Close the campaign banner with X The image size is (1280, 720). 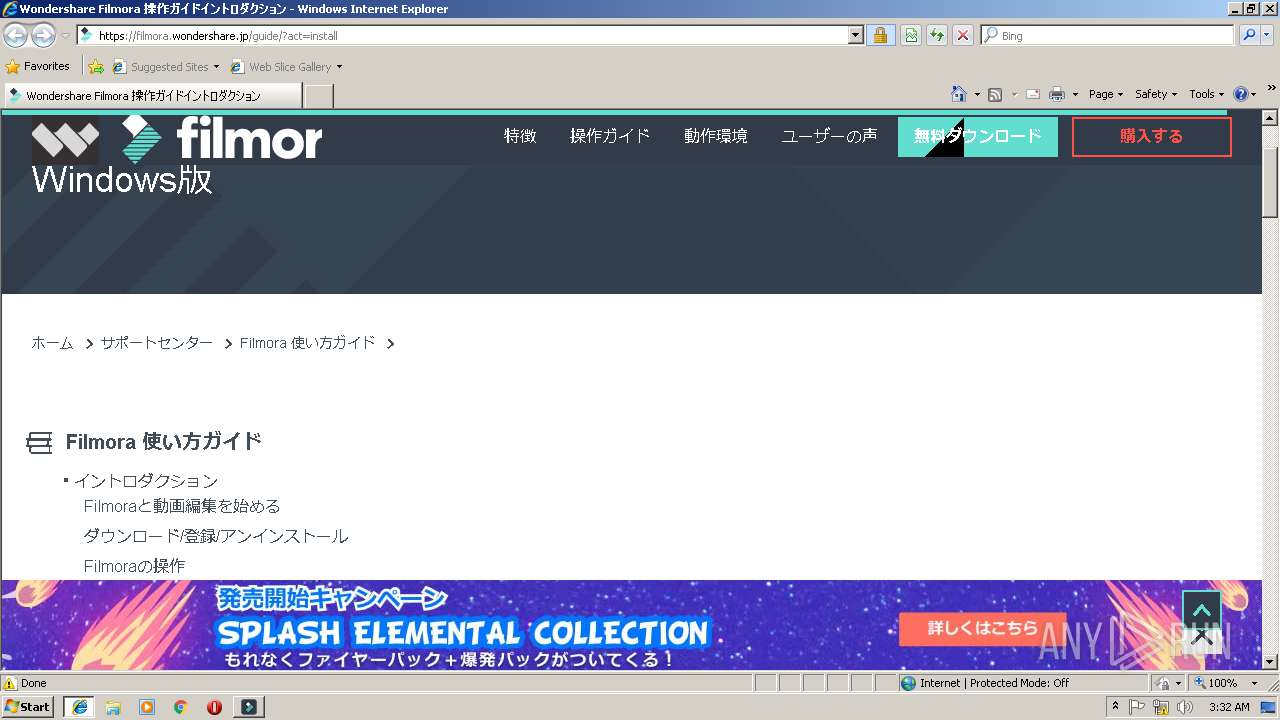pyautogui.click(x=1202, y=637)
